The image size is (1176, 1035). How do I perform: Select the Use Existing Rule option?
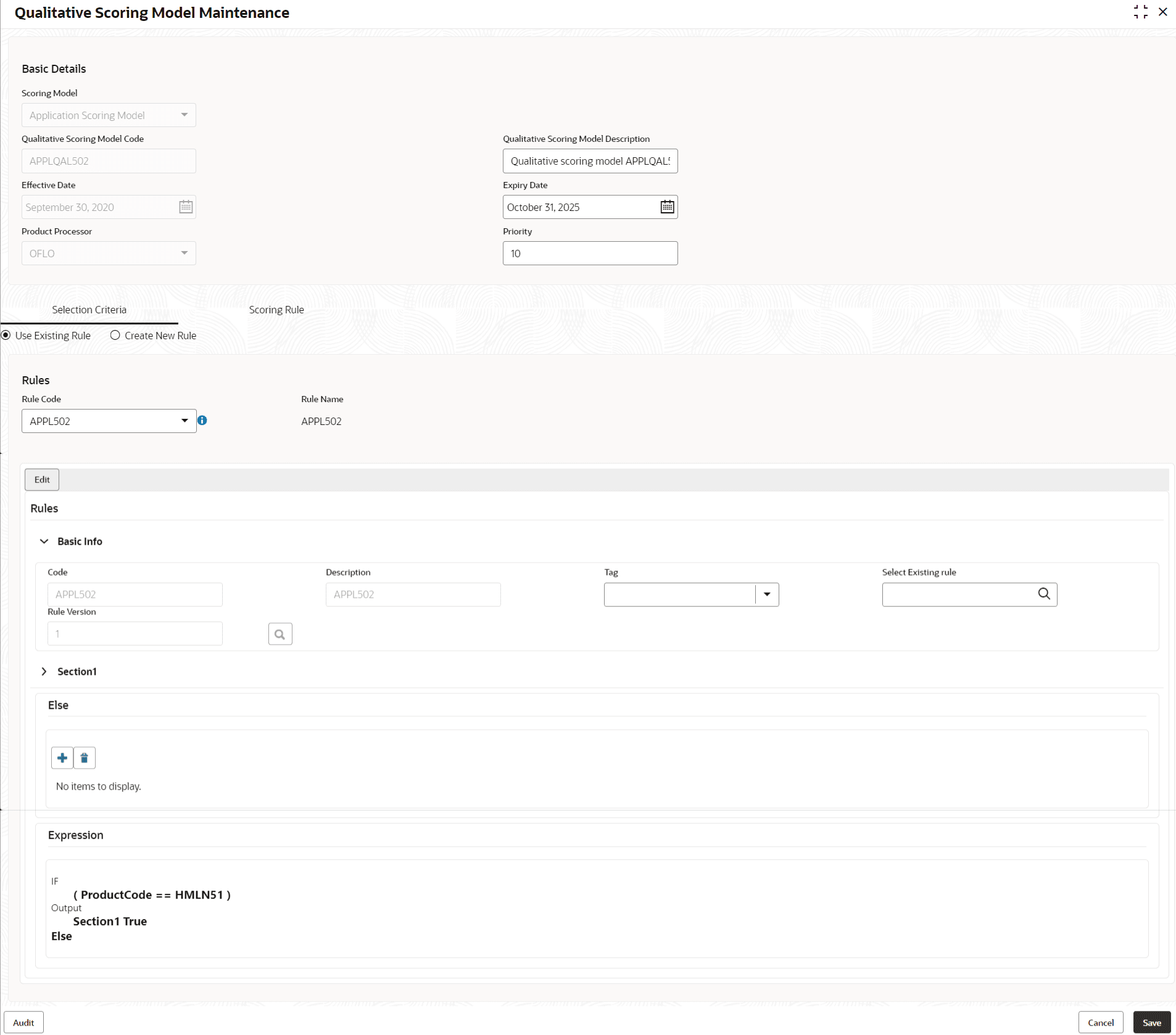coord(6,335)
